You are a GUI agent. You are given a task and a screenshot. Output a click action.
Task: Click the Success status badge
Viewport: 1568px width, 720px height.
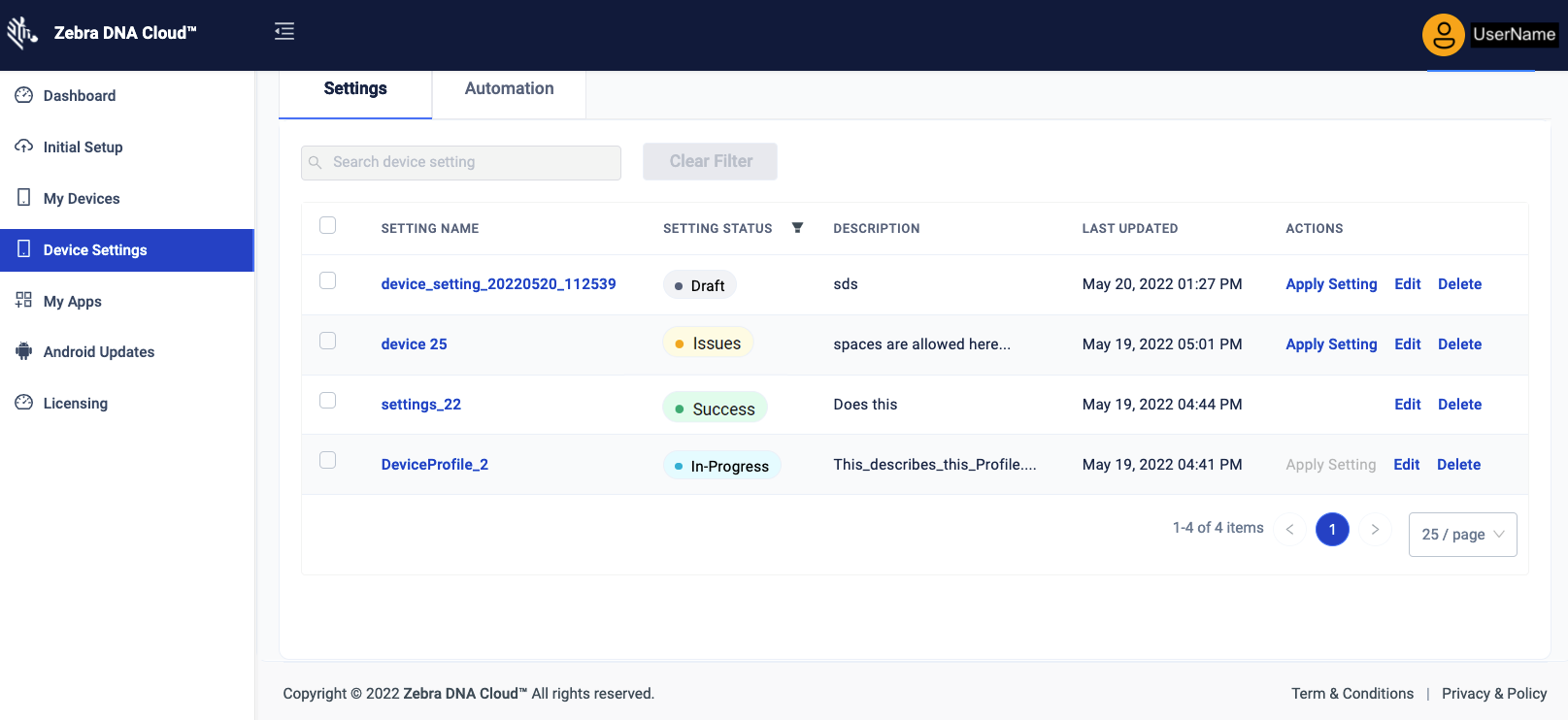click(715, 409)
